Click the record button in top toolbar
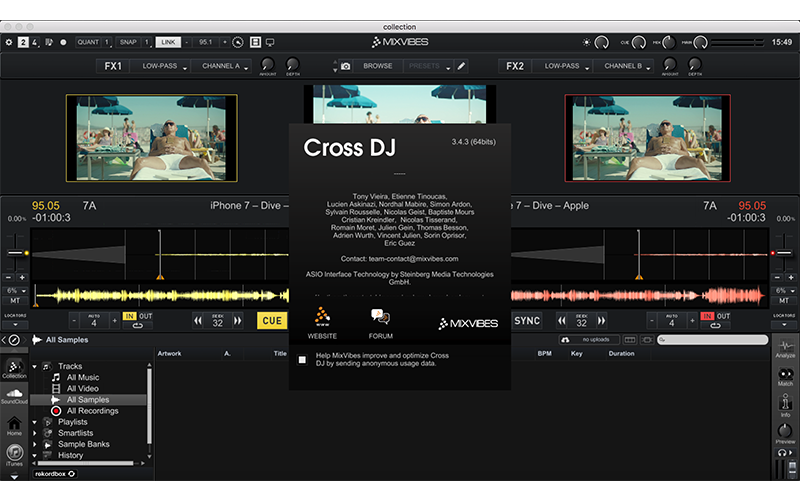The height and width of the screenshot is (500, 800). [x=63, y=42]
